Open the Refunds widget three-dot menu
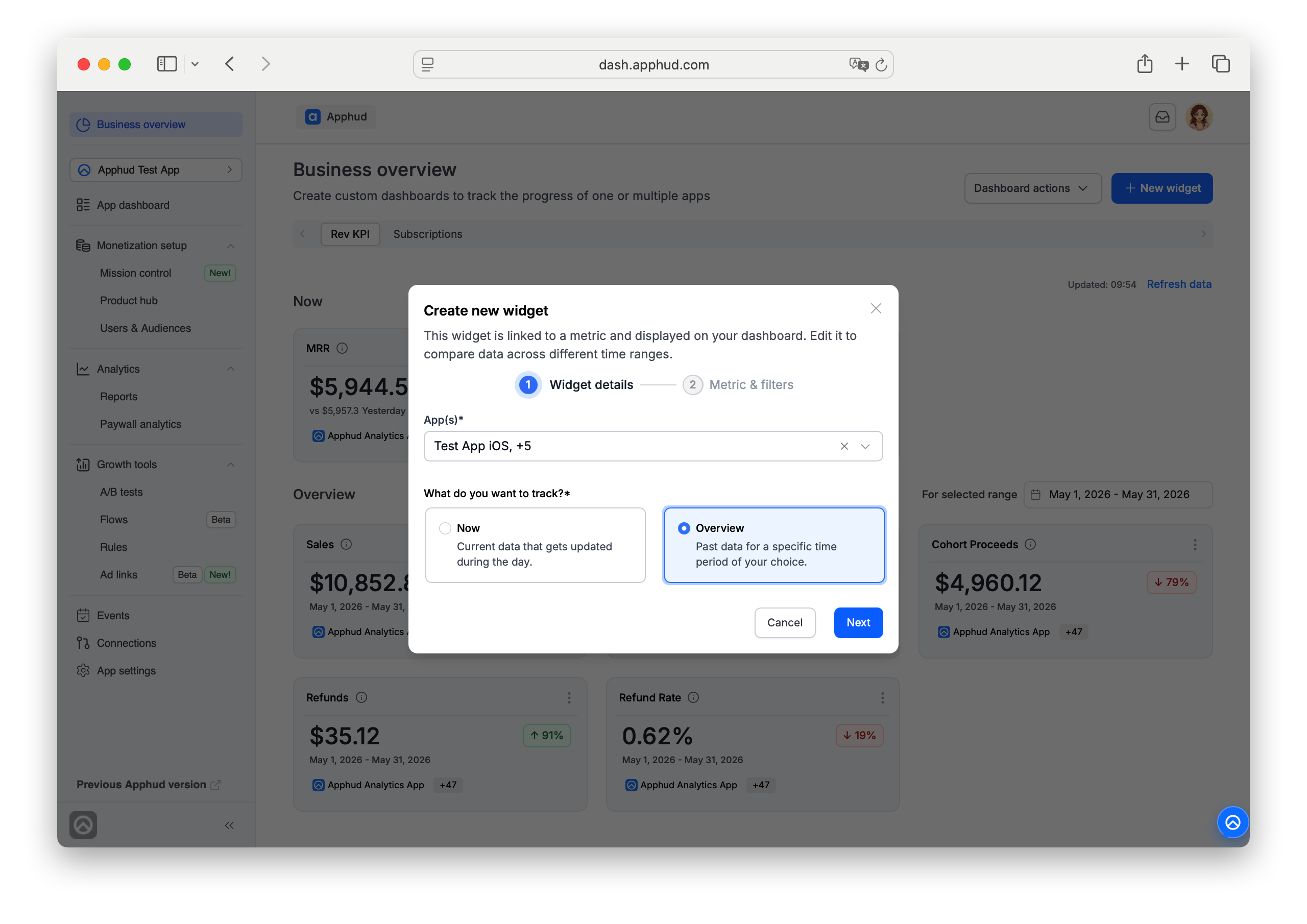The image size is (1307, 924). (x=569, y=698)
